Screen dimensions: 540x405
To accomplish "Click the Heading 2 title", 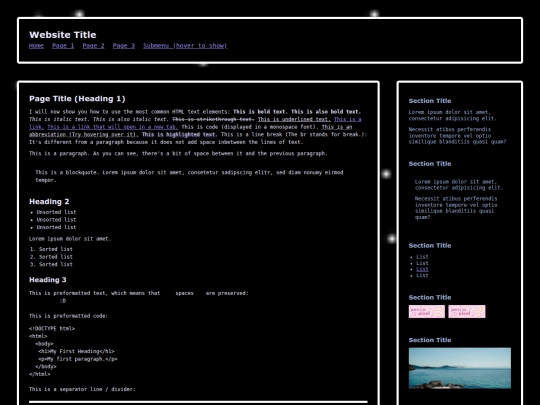I will point(49,201).
